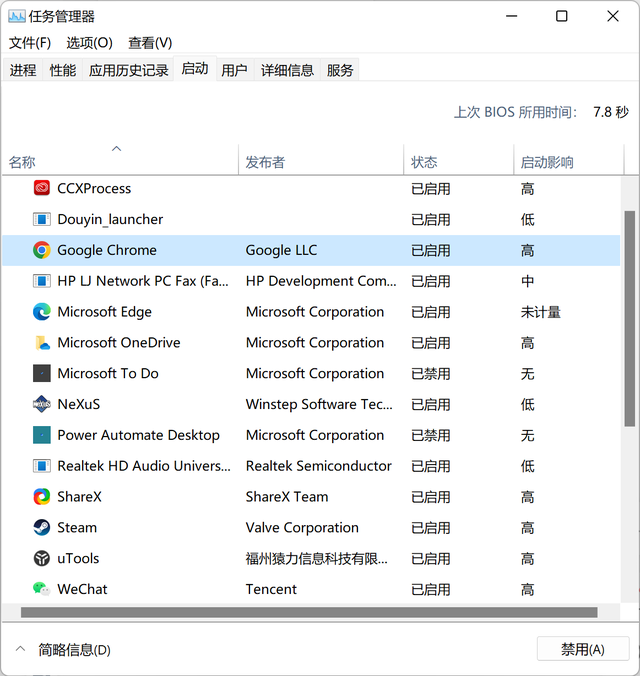Click the ShareX icon

pyautogui.click(x=42, y=497)
